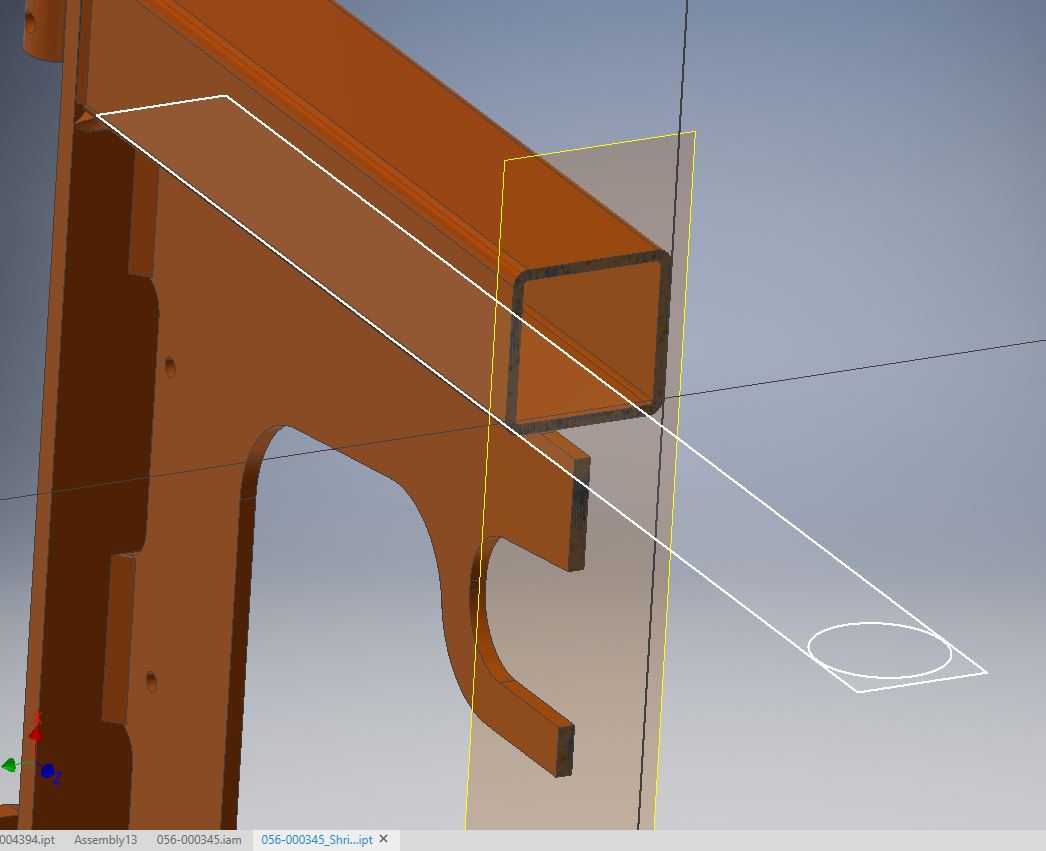Switch to the Assembly13 tab
This screenshot has height=851, width=1046.
pos(103,840)
